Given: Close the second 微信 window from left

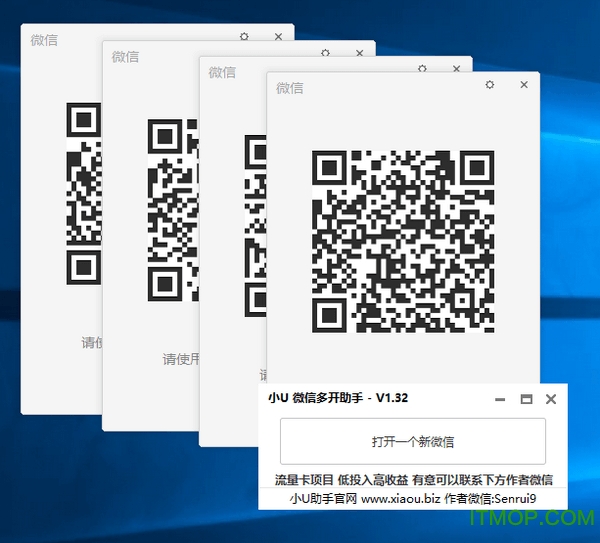Looking at the screenshot, I should (x=359, y=53).
